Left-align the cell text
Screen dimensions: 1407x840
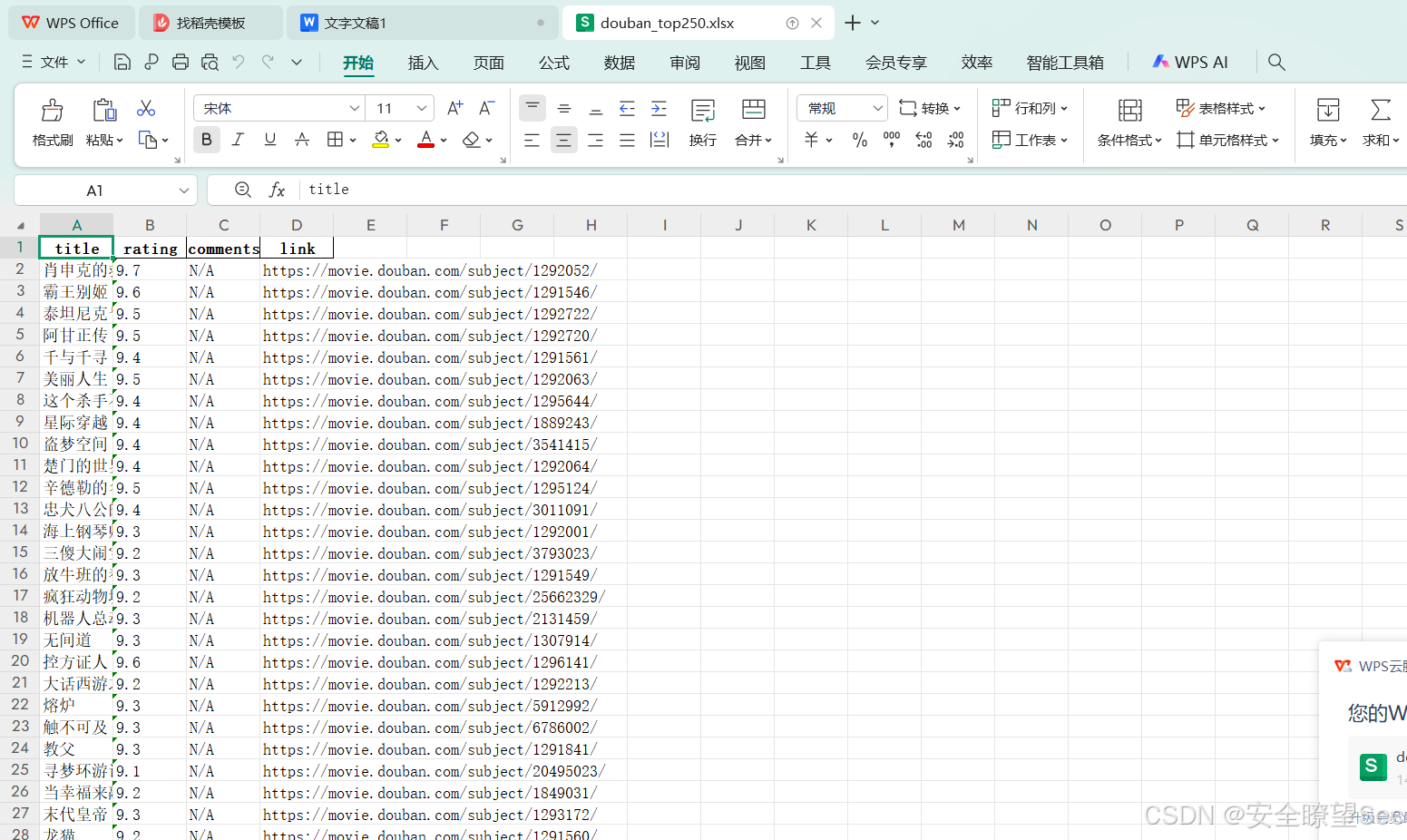tap(532, 140)
